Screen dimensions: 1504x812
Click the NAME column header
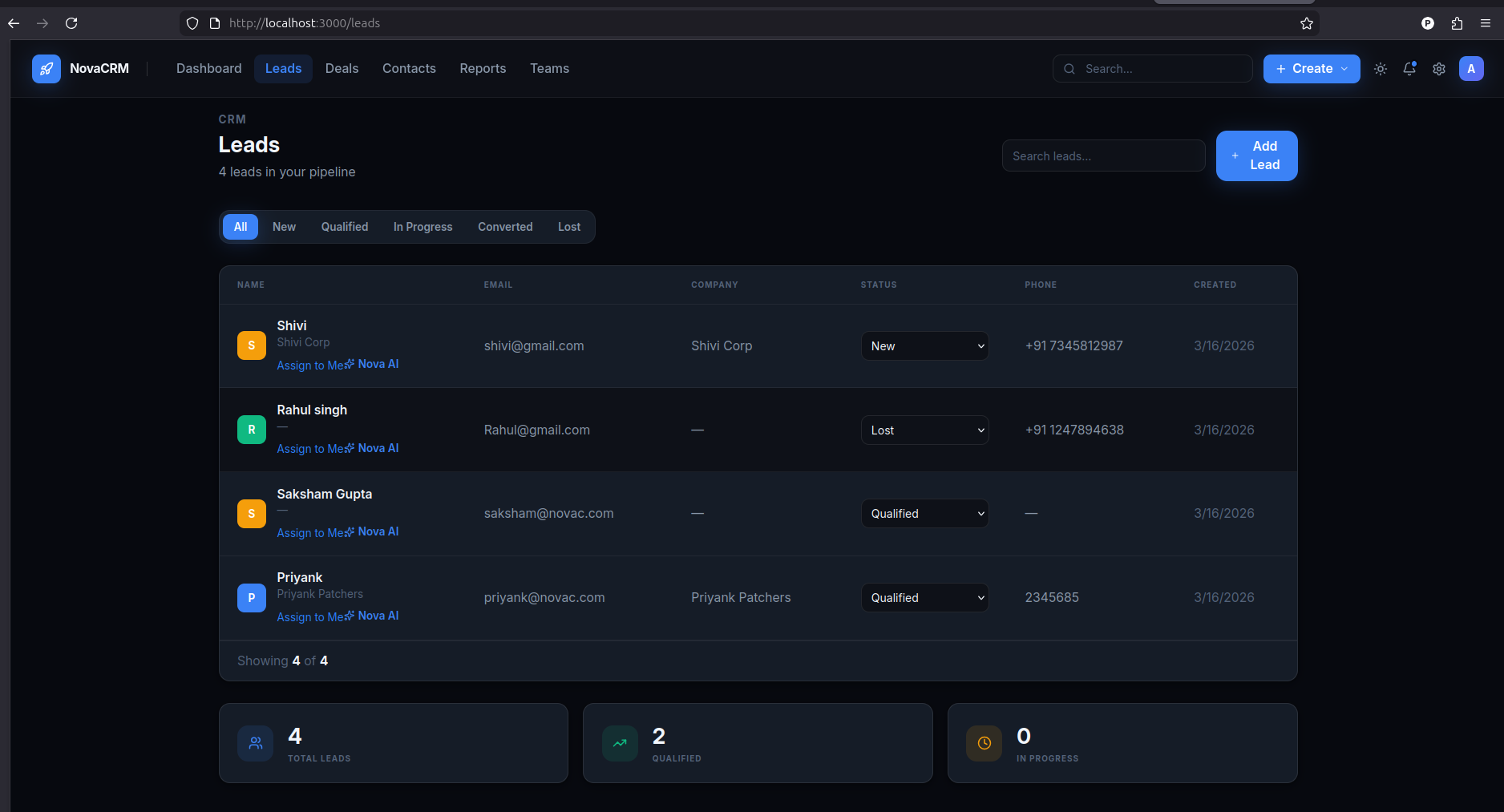[251, 285]
